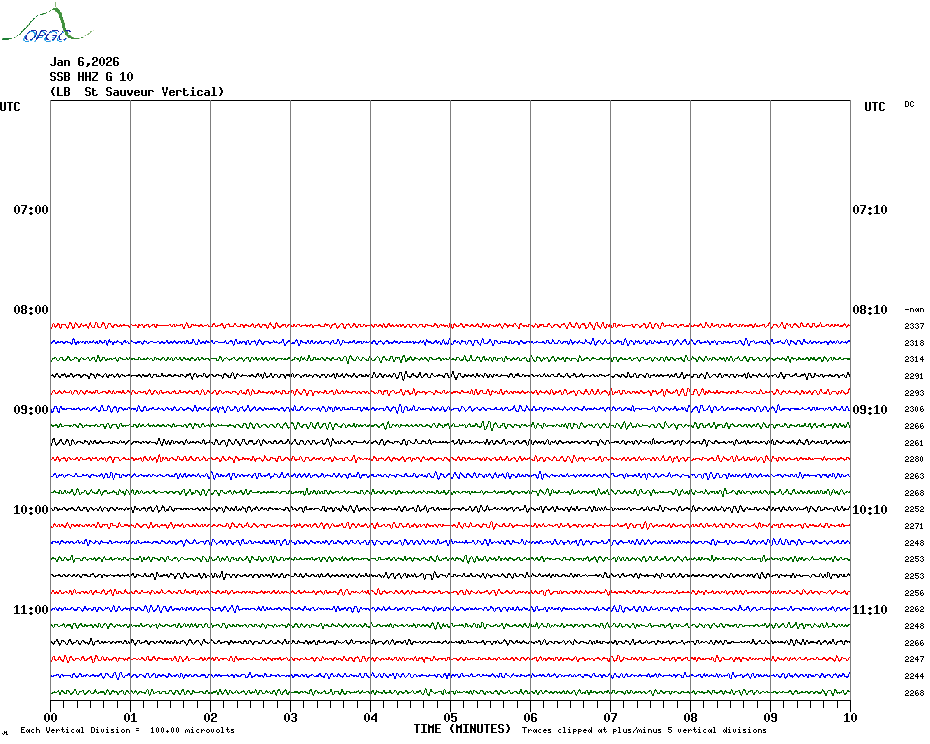Click the vertical division microvolts note

(127, 731)
